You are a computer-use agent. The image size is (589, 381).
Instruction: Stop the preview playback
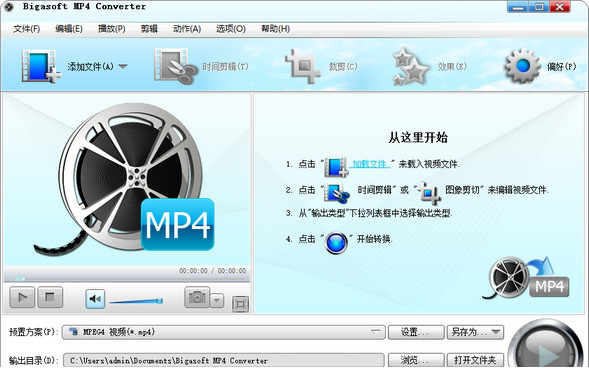pos(50,297)
